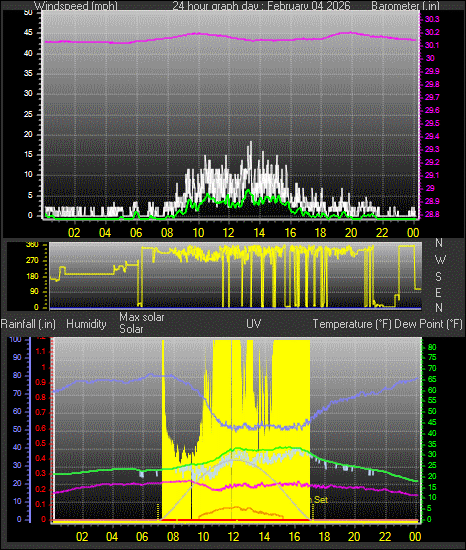This screenshot has width=466, height=550.
Task: Click the 29.5 barometer axis value
Action: coord(432,123)
